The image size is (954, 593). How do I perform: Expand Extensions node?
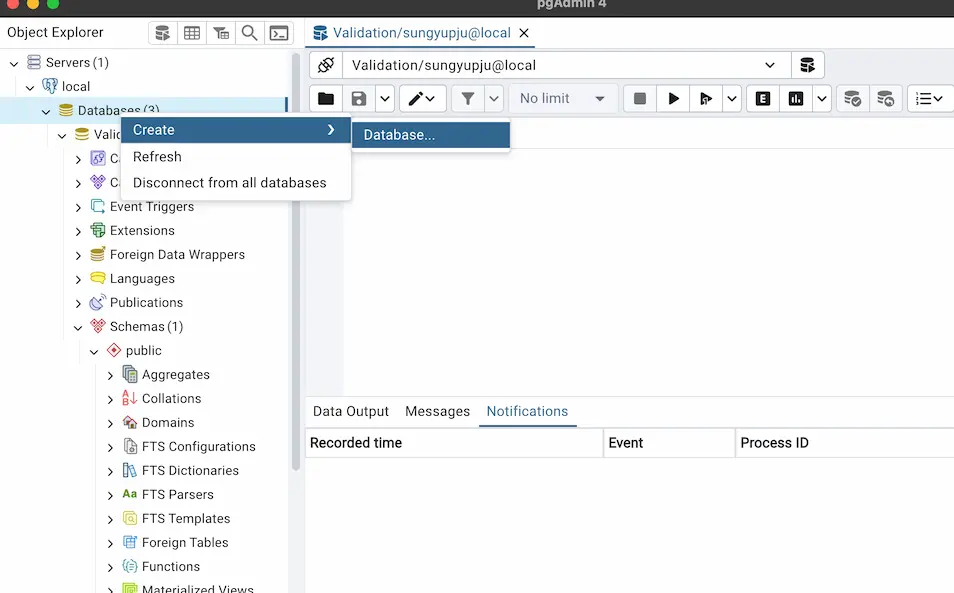[78, 232]
